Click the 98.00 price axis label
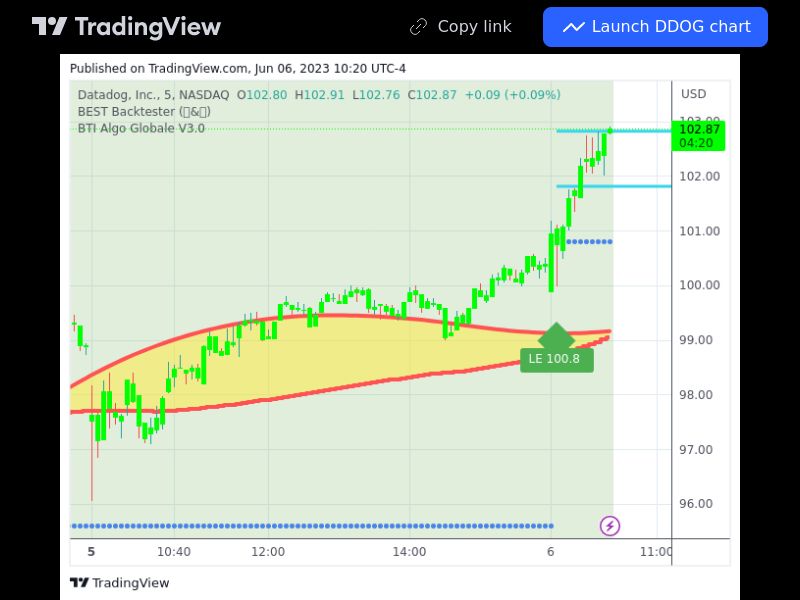 695,395
